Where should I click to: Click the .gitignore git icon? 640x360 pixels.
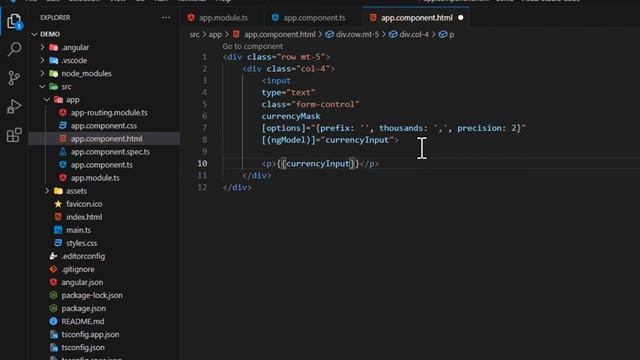(x=53, y=269)
